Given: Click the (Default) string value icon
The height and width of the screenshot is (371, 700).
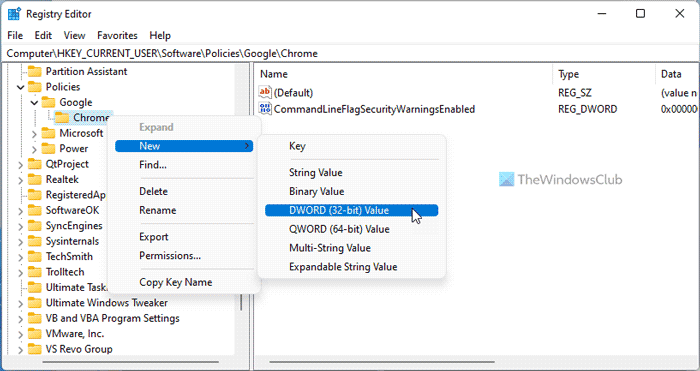Looking at the screenshot, I should point(265,92).
